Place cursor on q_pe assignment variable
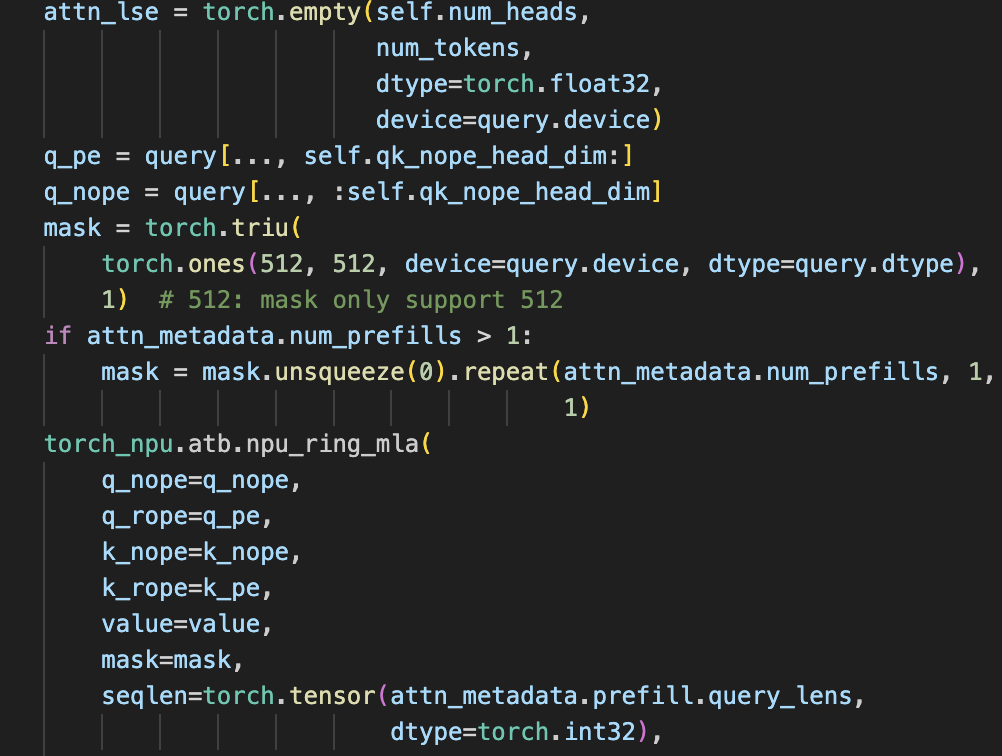 72,157
